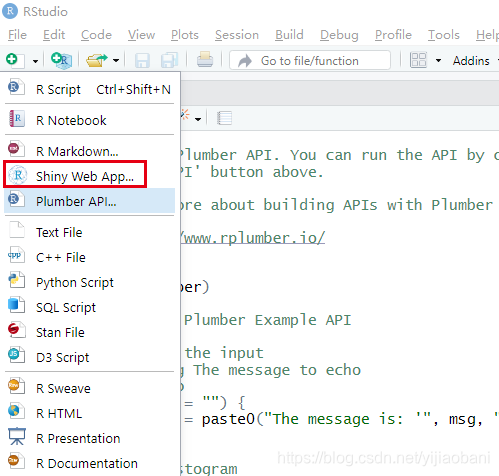Viewport: 499px width, 476px height.
Task: Open the Profile menu
Action: click(393, 35)
